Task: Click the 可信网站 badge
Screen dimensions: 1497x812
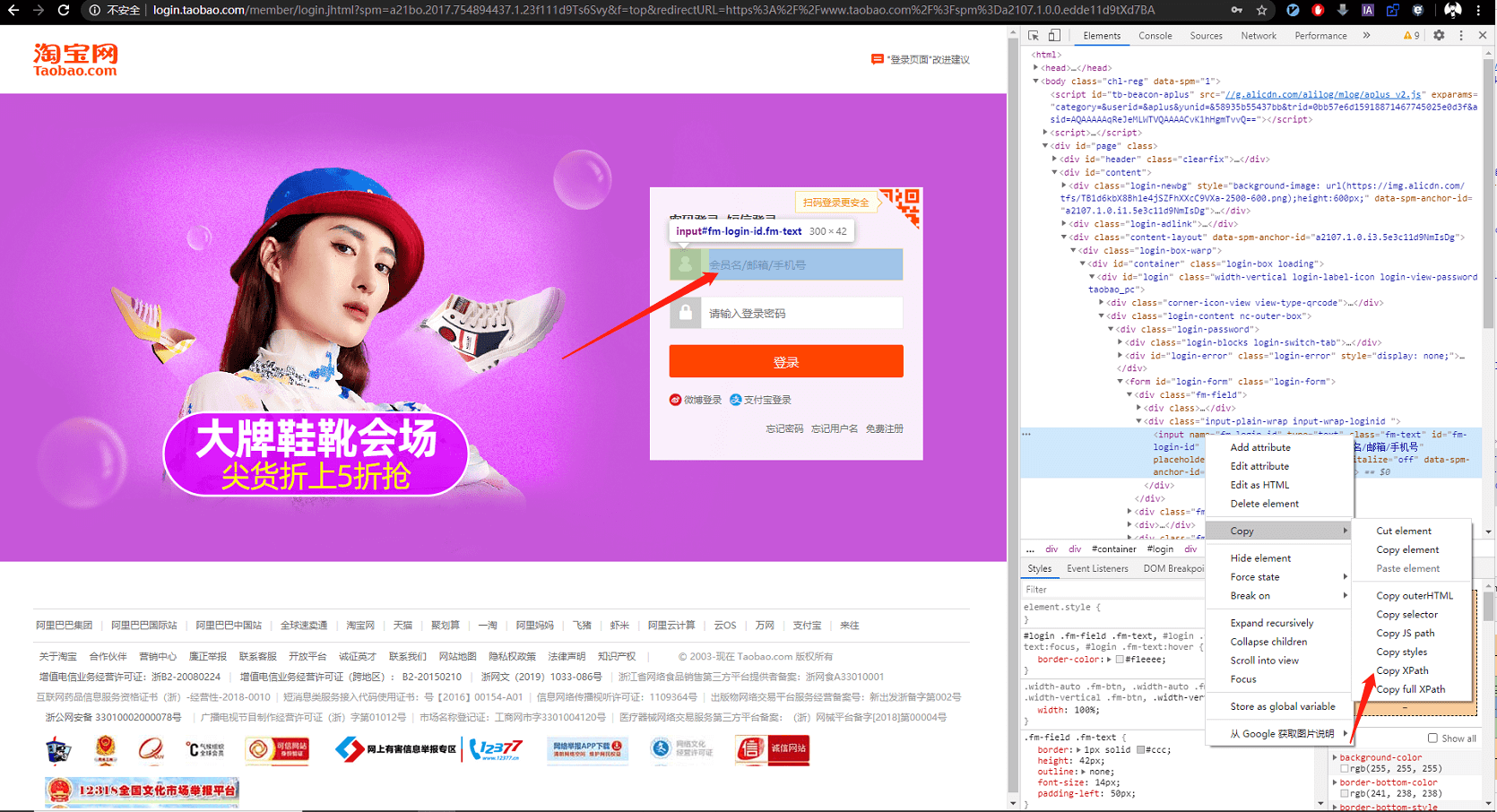Action: pyautogui.click(x=278, y=749)
